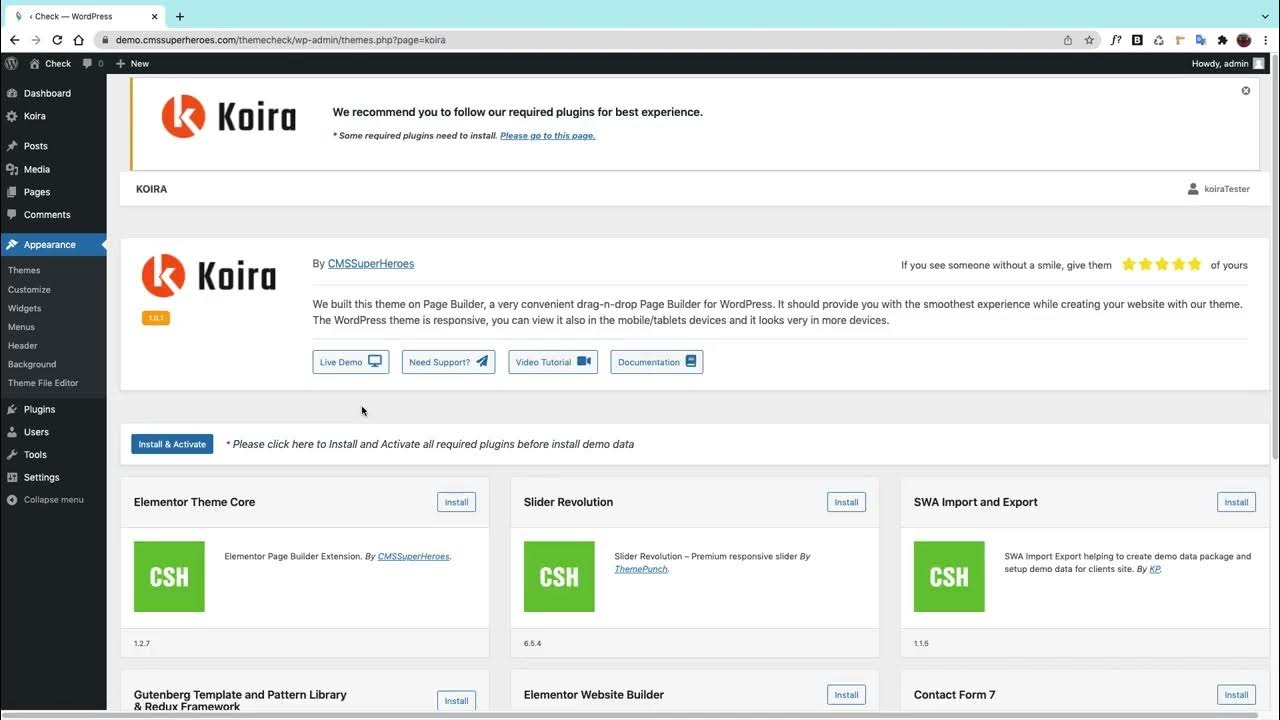This screenshot has width=1280, height=720.
Task: Install Elementor Website Builder plugin
Action: (846, 695)
